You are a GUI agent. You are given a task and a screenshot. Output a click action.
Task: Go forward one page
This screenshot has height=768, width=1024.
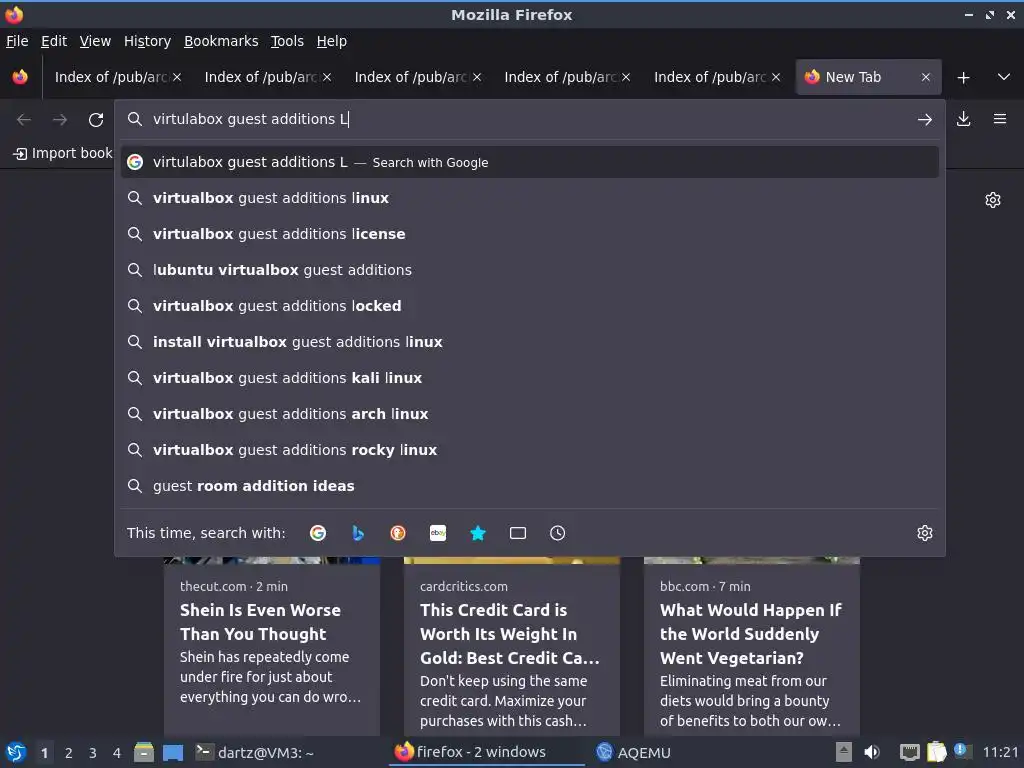[x=60, y=120]
